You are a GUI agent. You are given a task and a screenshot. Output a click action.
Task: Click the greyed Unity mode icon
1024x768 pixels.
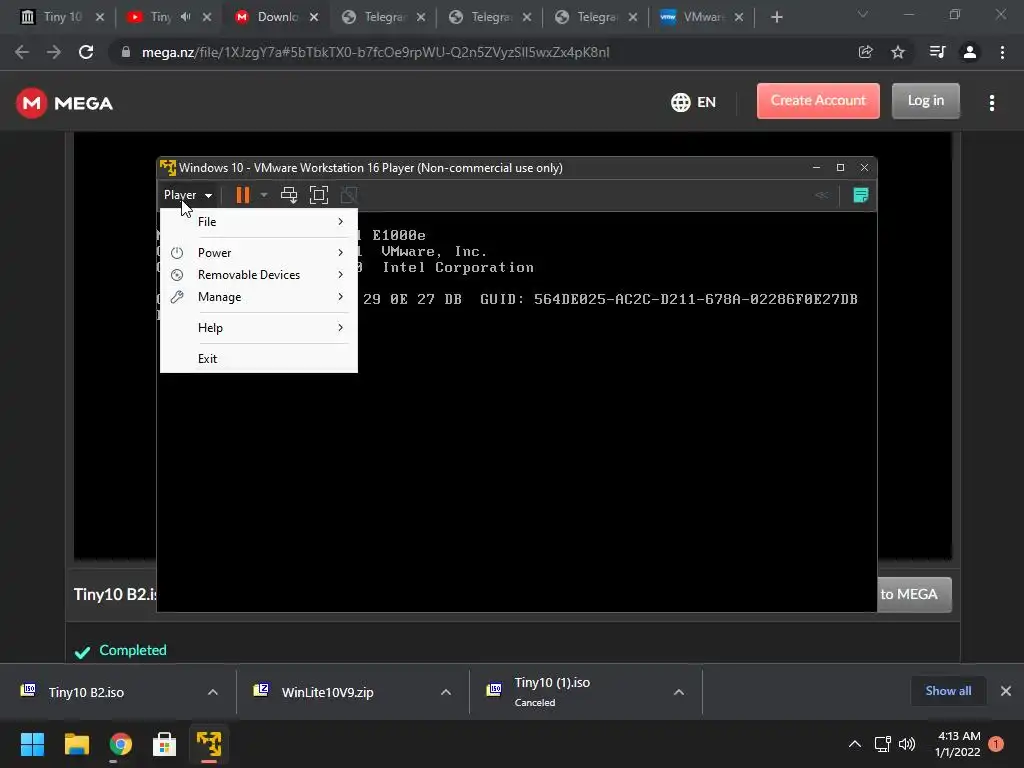click(349, 195)
